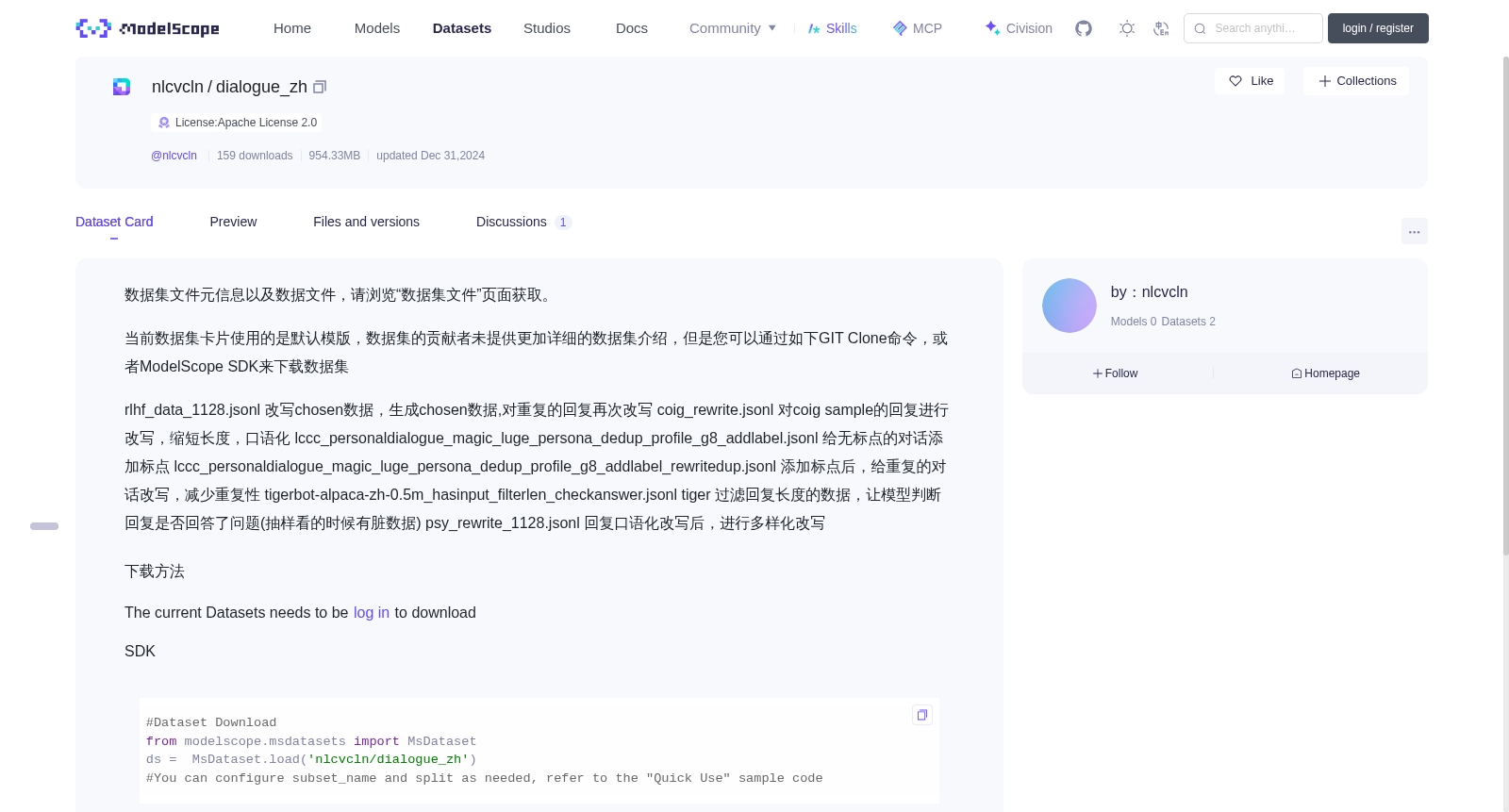Open the three-dots more options menu
The image size is (1509, 812).
click(x=1414, y=231)
